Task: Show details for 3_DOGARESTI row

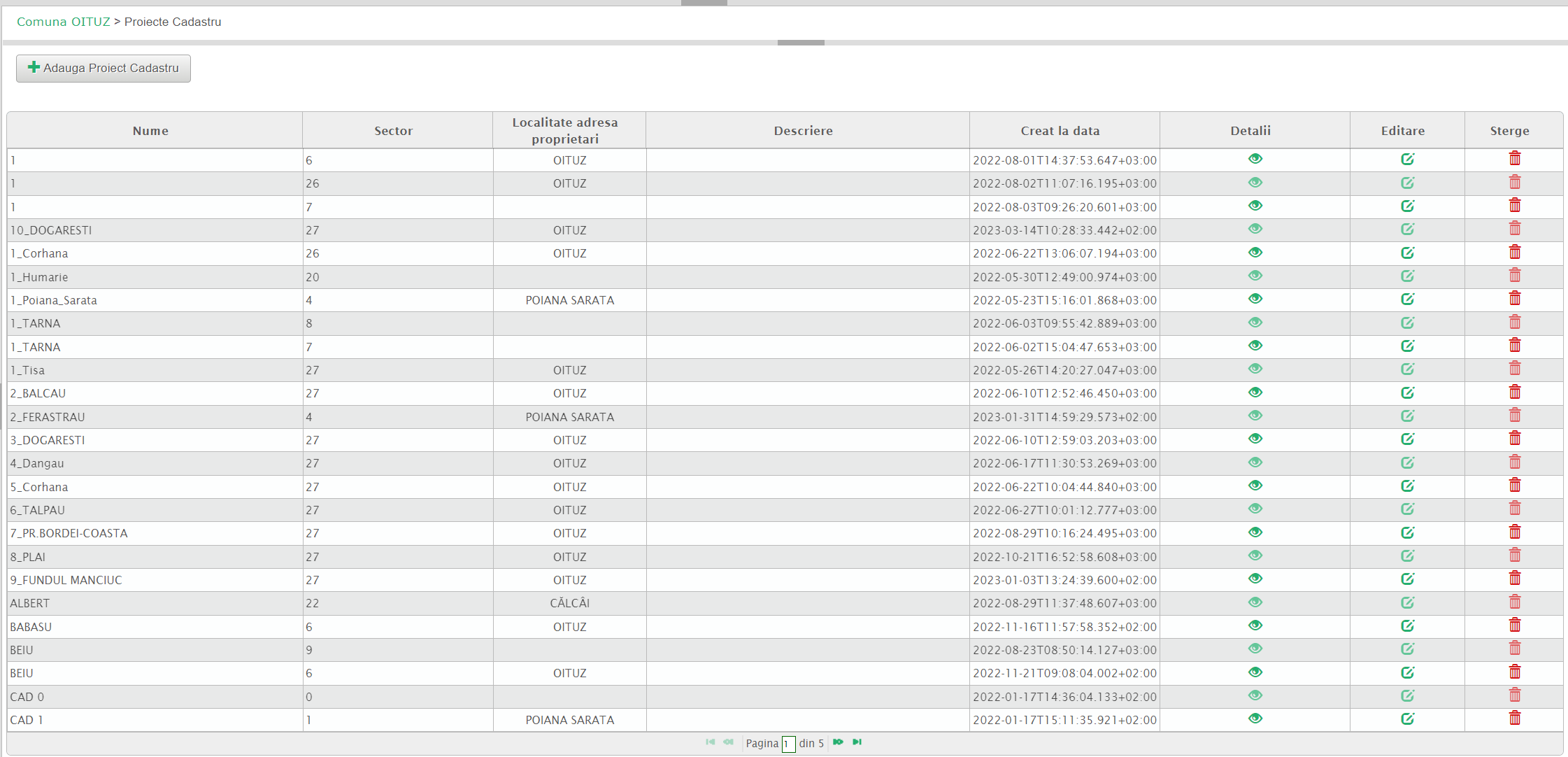Action: (x=1255, y=439)
